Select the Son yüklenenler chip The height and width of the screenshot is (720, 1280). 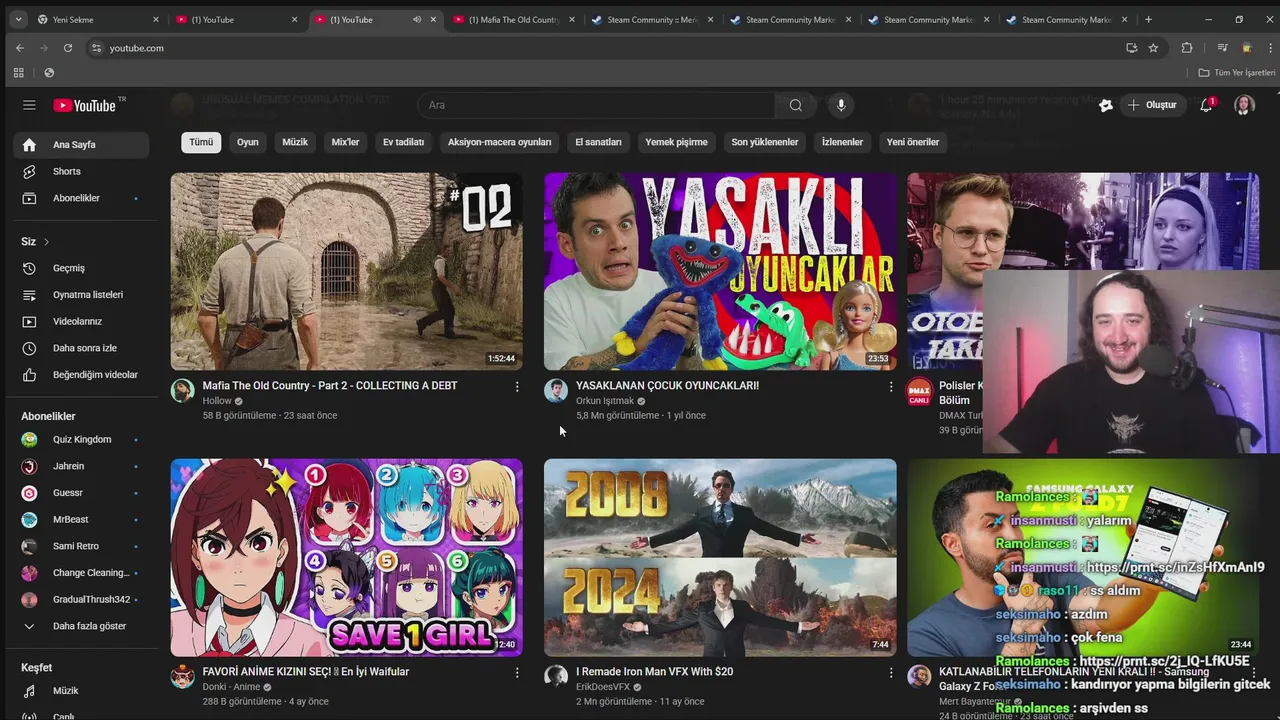tap(765, 142)
